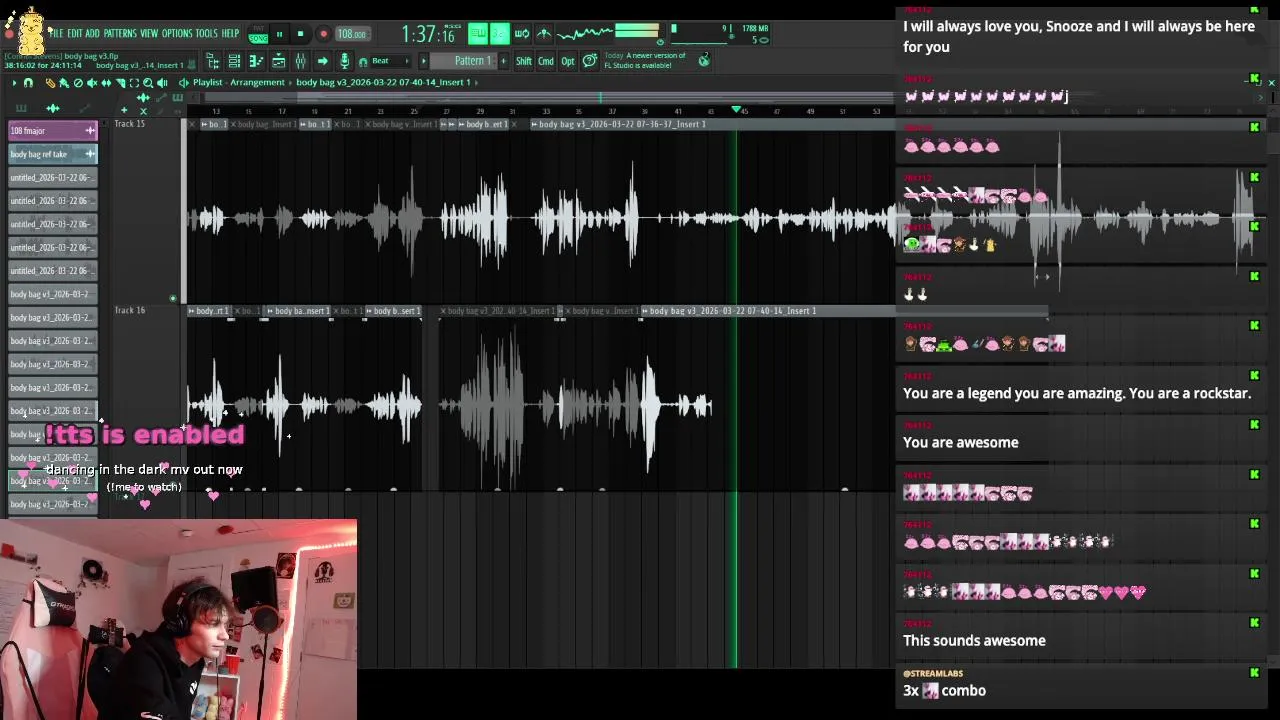The height and width of the screenshot is (720, 1280).
Task: Open the FILE menu
Action: [x=57, y=33]
